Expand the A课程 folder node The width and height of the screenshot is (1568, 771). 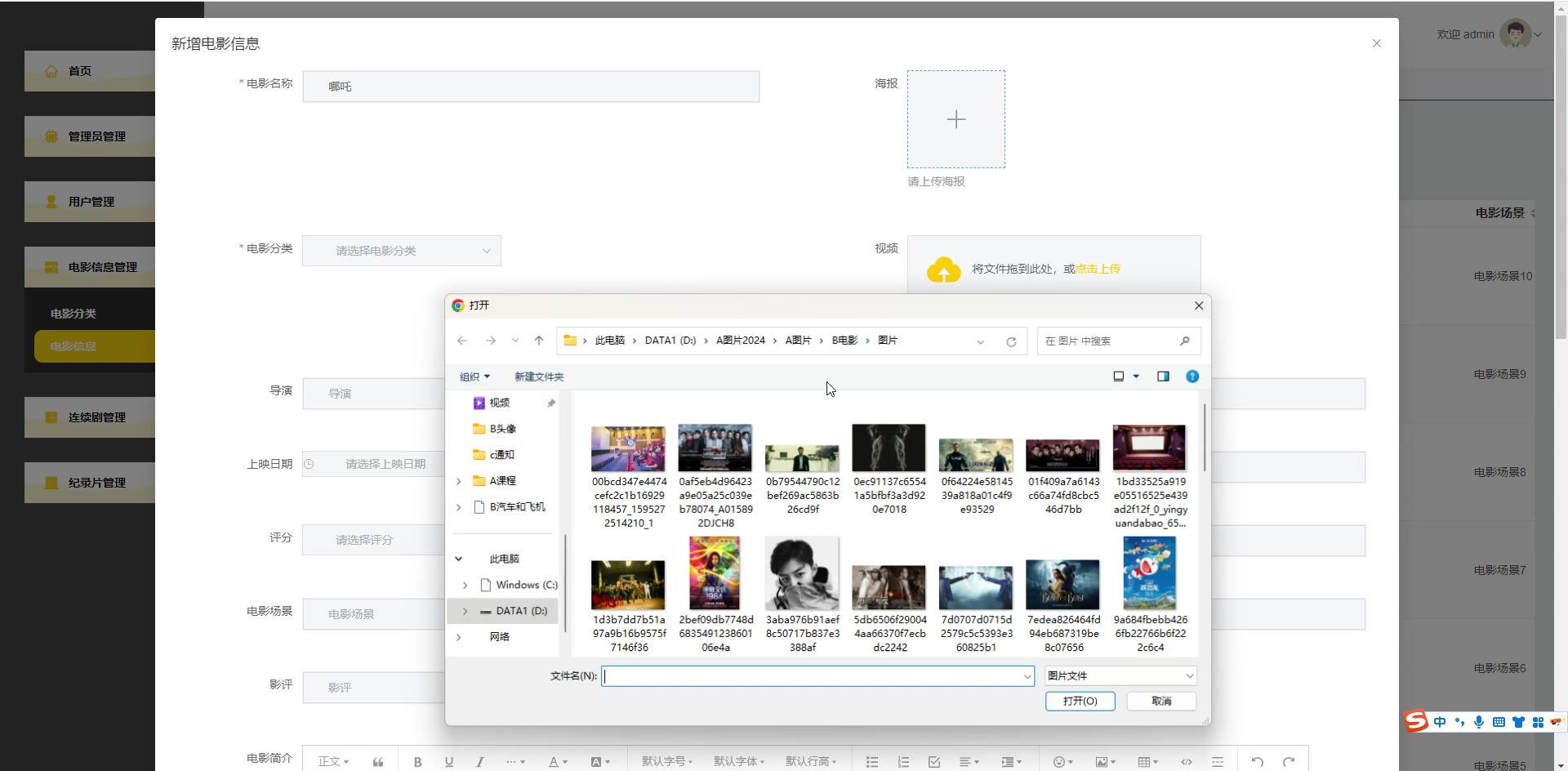coord(459,481)
